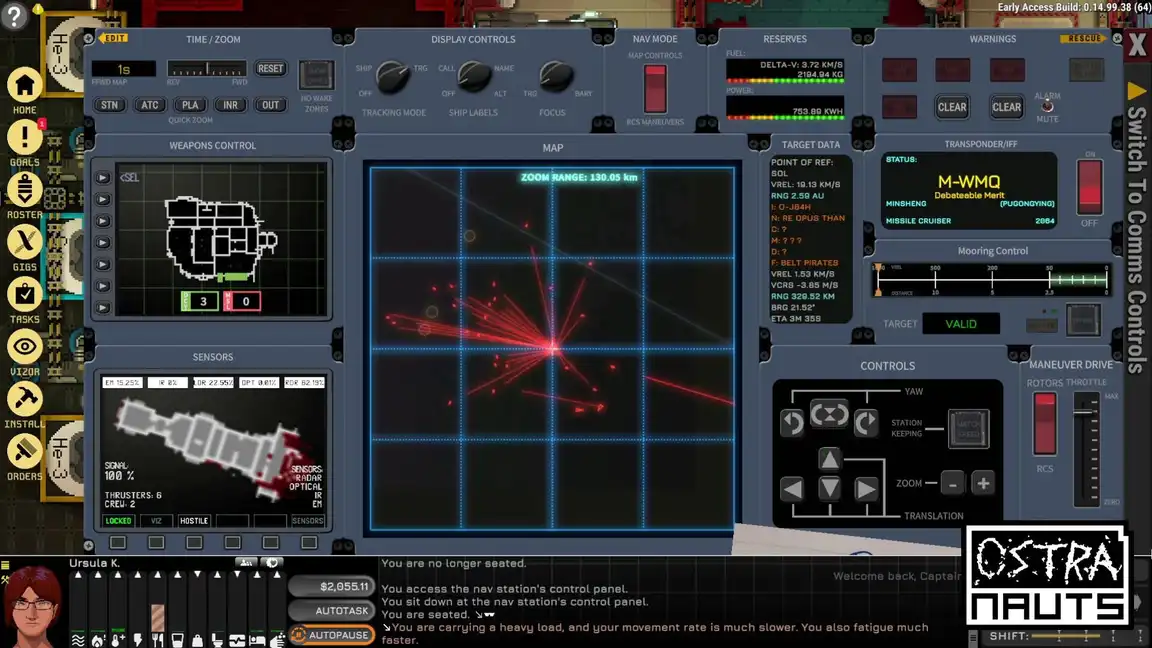
Task: Open the Roster sidebar icon
Action: pos(24,190)
